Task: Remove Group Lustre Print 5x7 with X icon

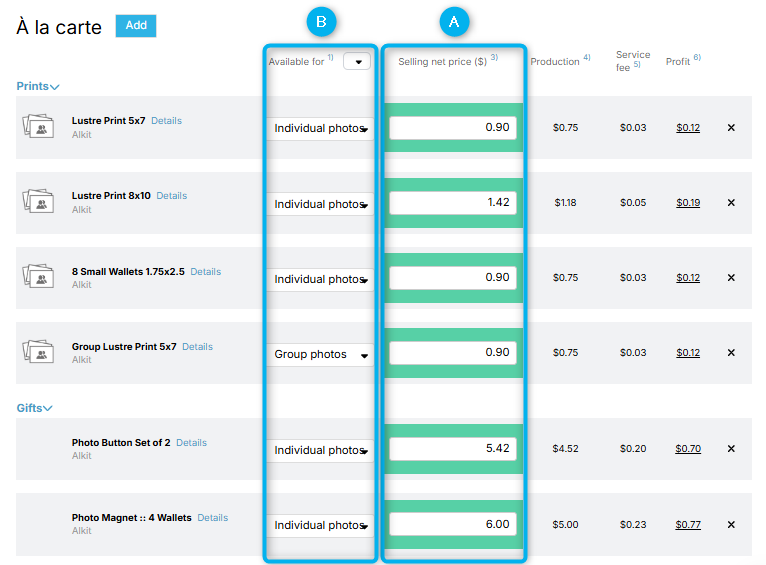Action: (x=731, y=353)
